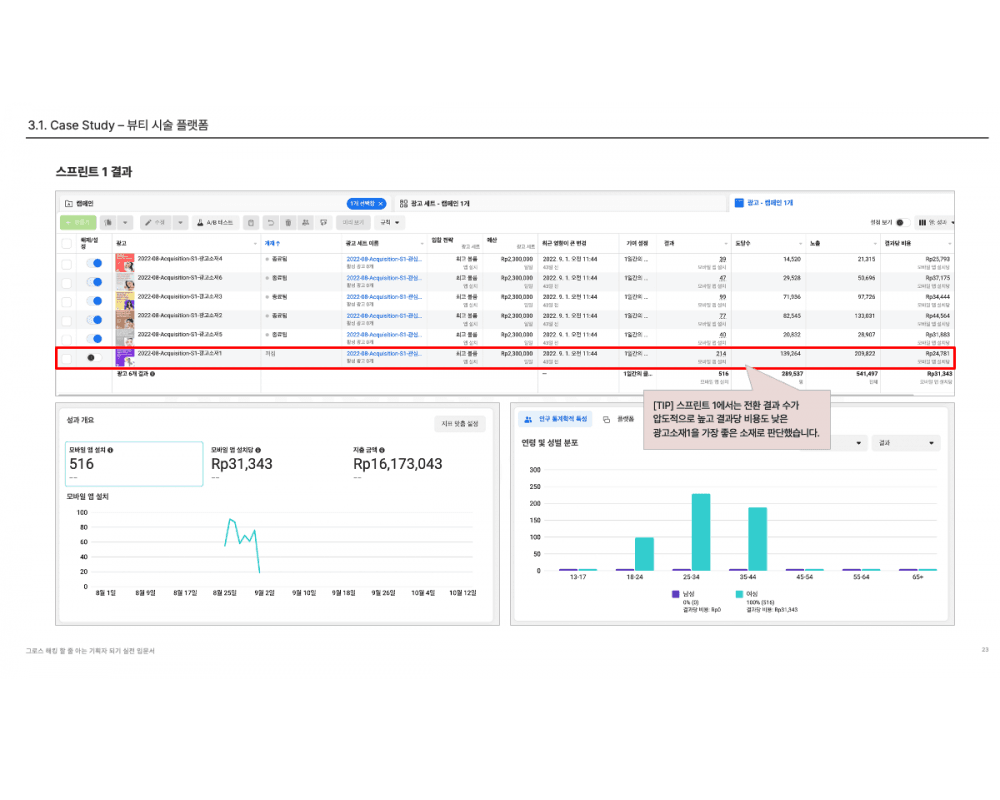Screen dimensions: 1000x800
Task: Click the audience people icon in toolbar
Action: [306, 222]
